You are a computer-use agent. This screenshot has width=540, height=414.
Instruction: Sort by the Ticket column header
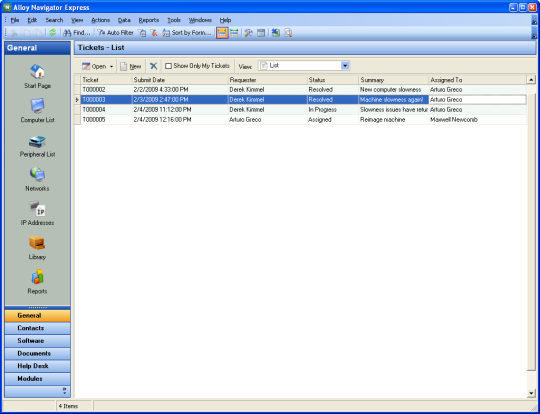coord(106,80)
